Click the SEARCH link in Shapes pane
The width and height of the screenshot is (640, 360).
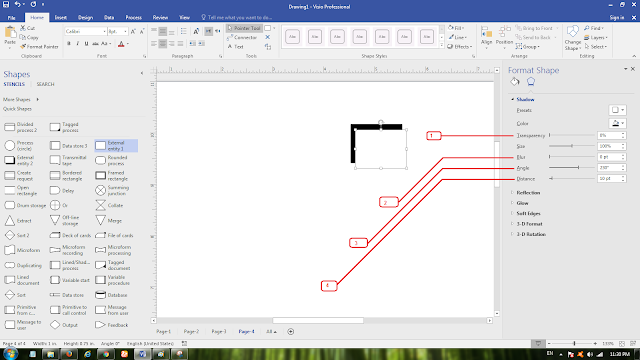tap(45, 84)
